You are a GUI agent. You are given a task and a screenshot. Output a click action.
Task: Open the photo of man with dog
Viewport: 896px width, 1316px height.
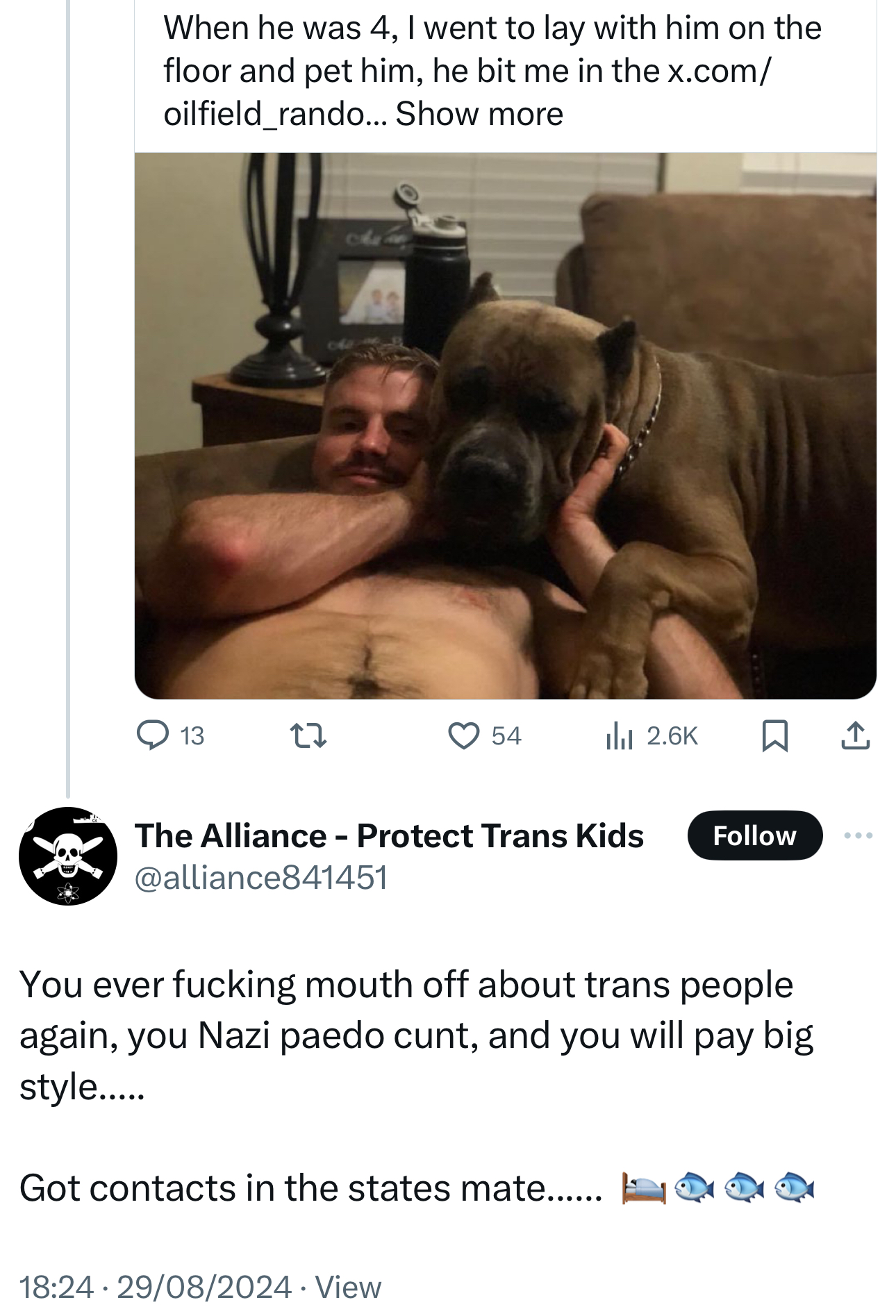point(505,425)
